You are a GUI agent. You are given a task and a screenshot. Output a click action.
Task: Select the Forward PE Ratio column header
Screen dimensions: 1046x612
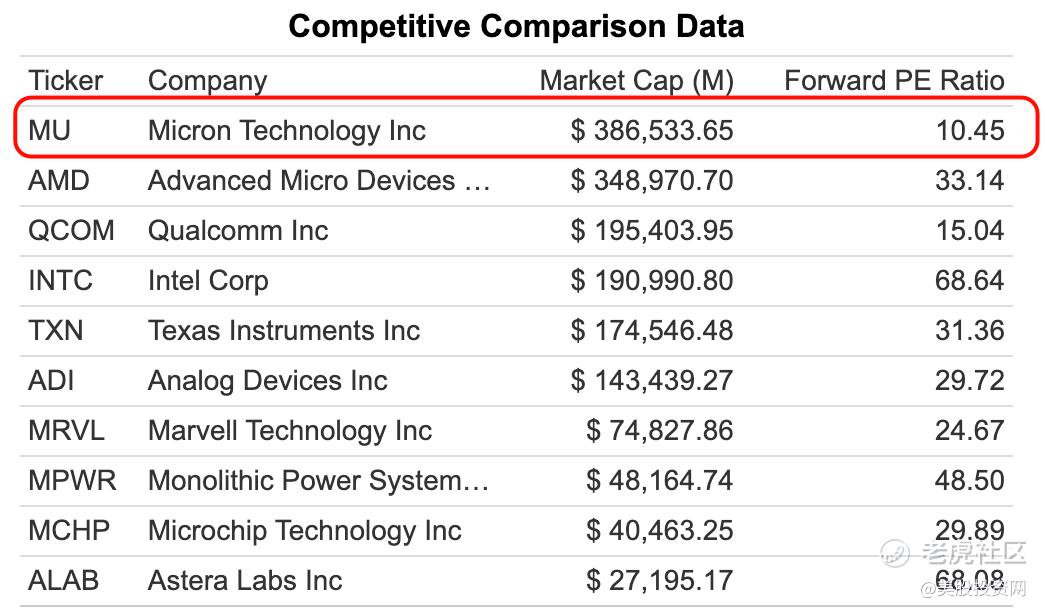pos(894,81)
